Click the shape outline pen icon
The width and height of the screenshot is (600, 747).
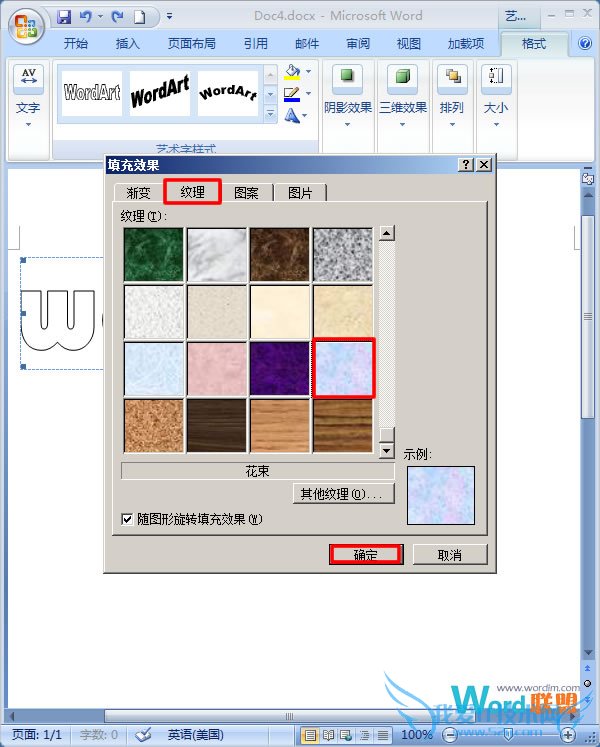292,94
